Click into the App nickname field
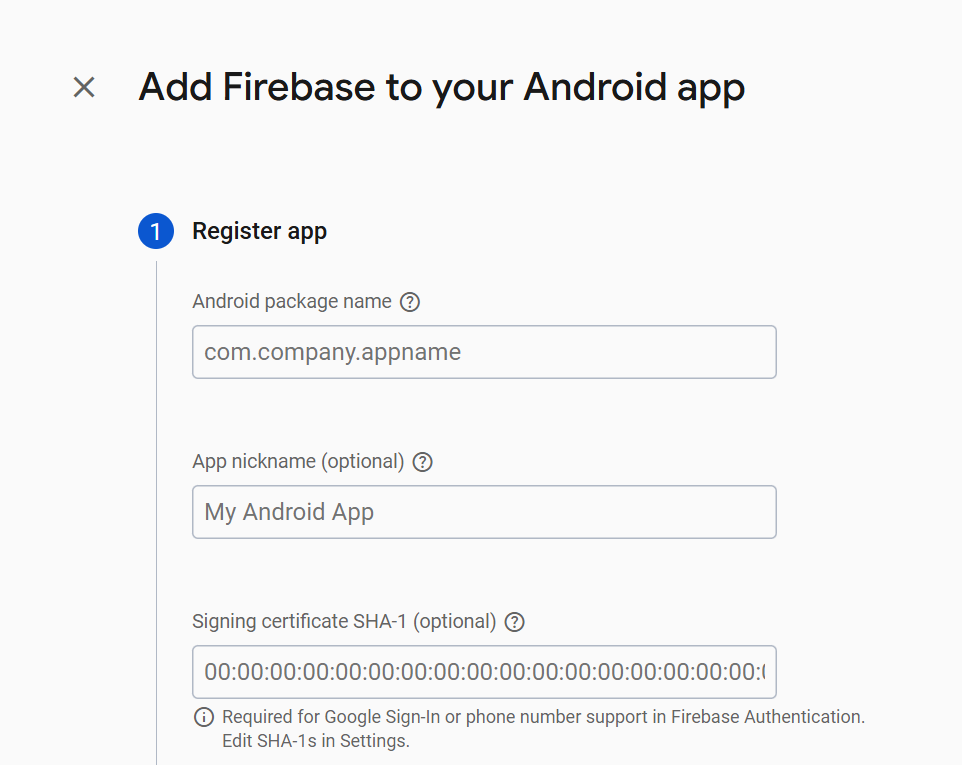Image resolution: width=962 pixels, height=765 pixels. (x=484, y=512)
